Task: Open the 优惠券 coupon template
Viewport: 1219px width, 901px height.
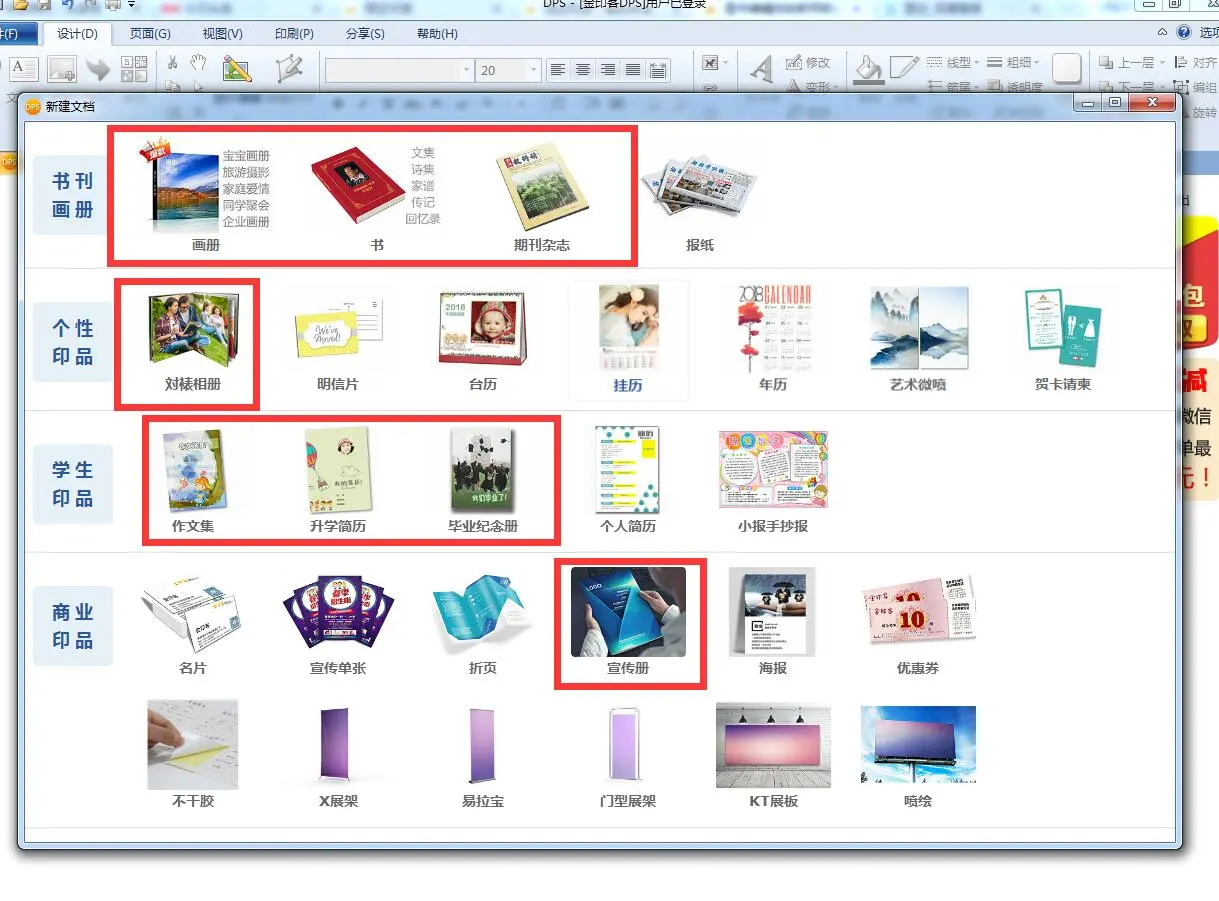Action: (x=918, y=624)
